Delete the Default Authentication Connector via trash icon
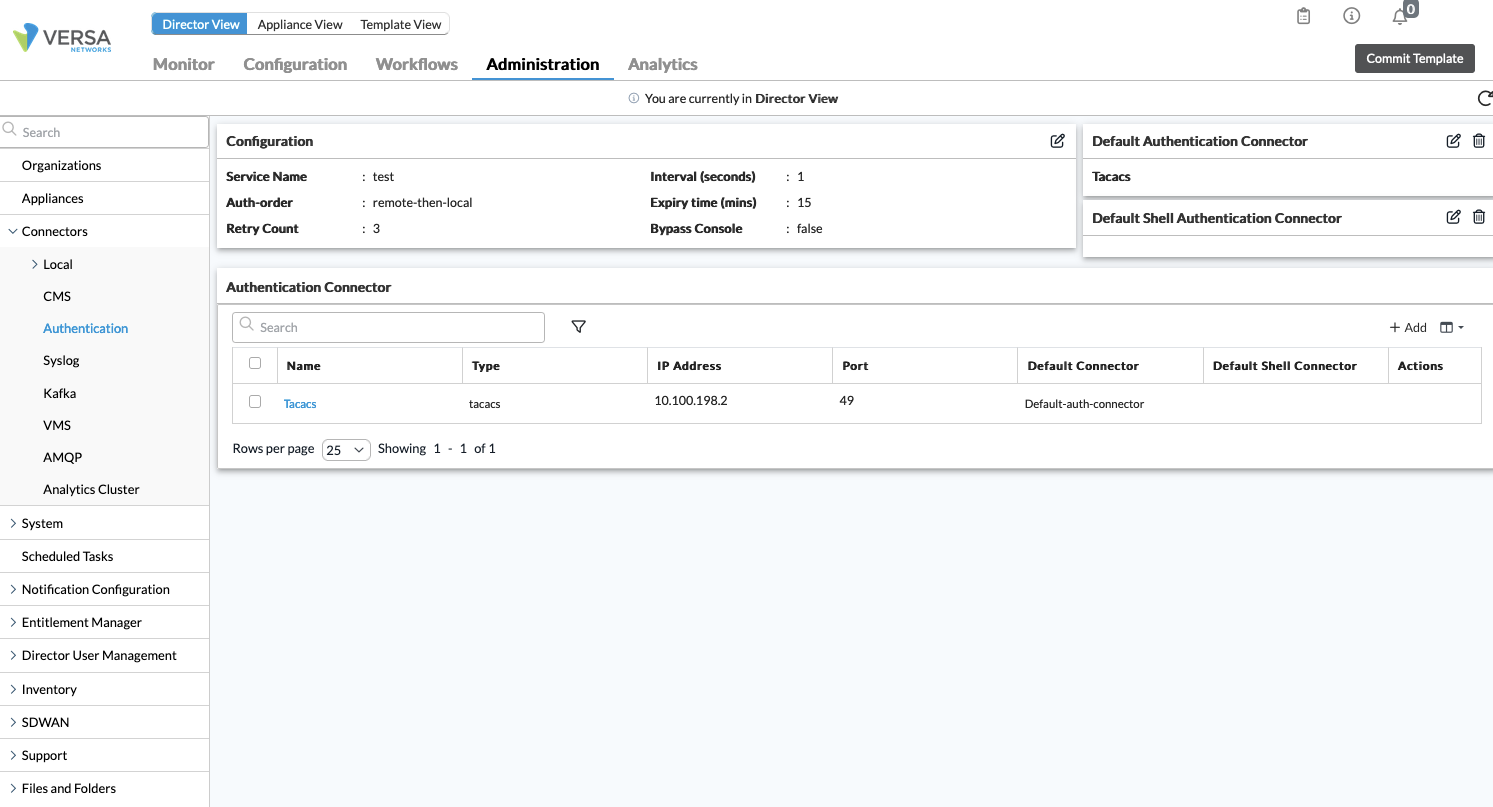Image resolution: width=1493 pixels, height=807 pixels. coord(1479,141)
